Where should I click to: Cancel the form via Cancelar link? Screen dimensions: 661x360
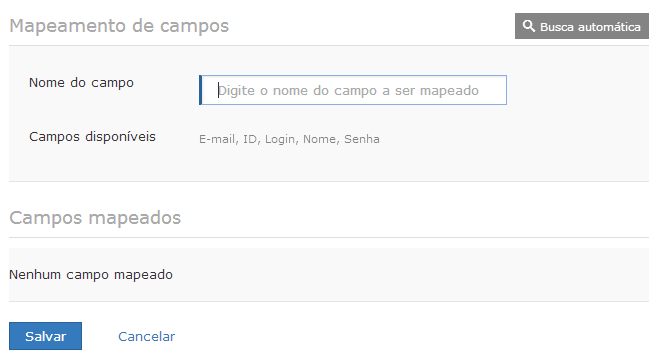(146, 336)
